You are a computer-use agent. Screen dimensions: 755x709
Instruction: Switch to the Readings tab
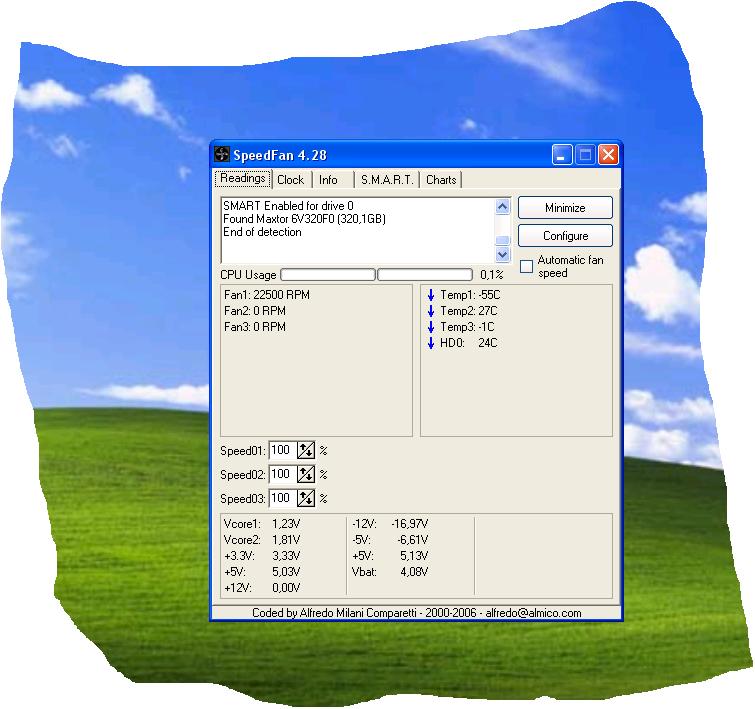click(243, 178)
